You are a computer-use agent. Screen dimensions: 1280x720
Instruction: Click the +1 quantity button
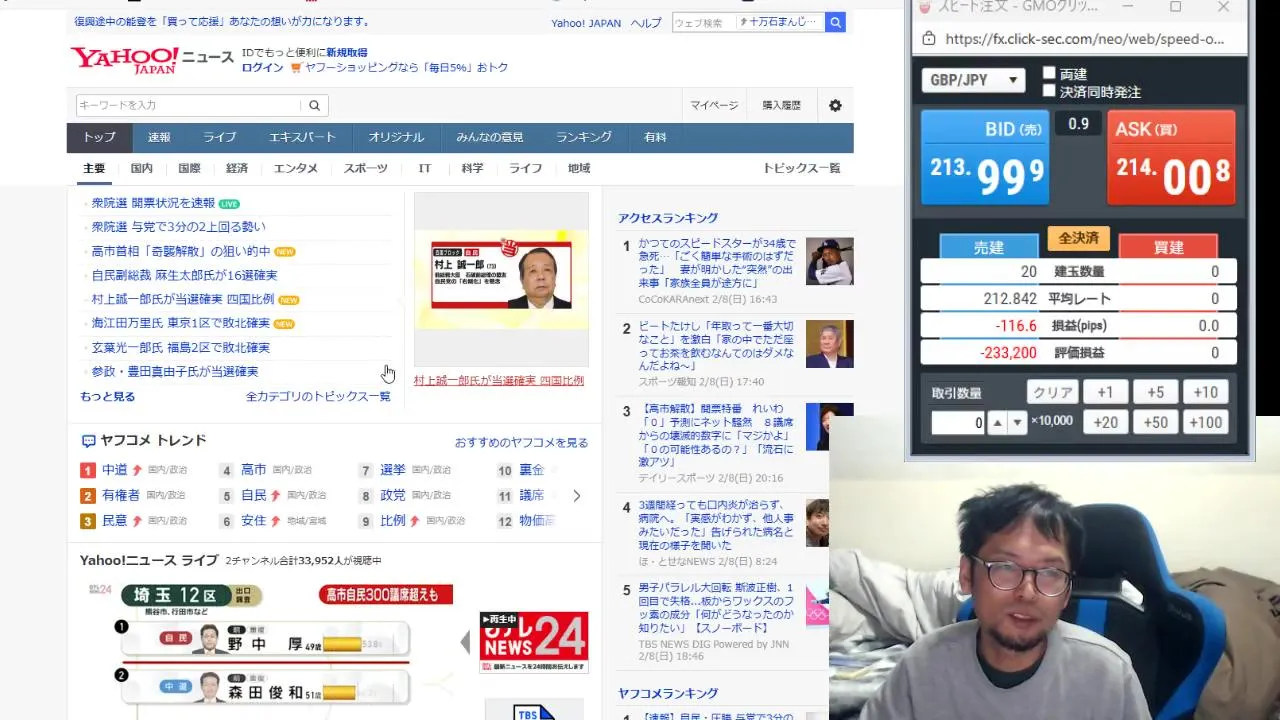1105,392
